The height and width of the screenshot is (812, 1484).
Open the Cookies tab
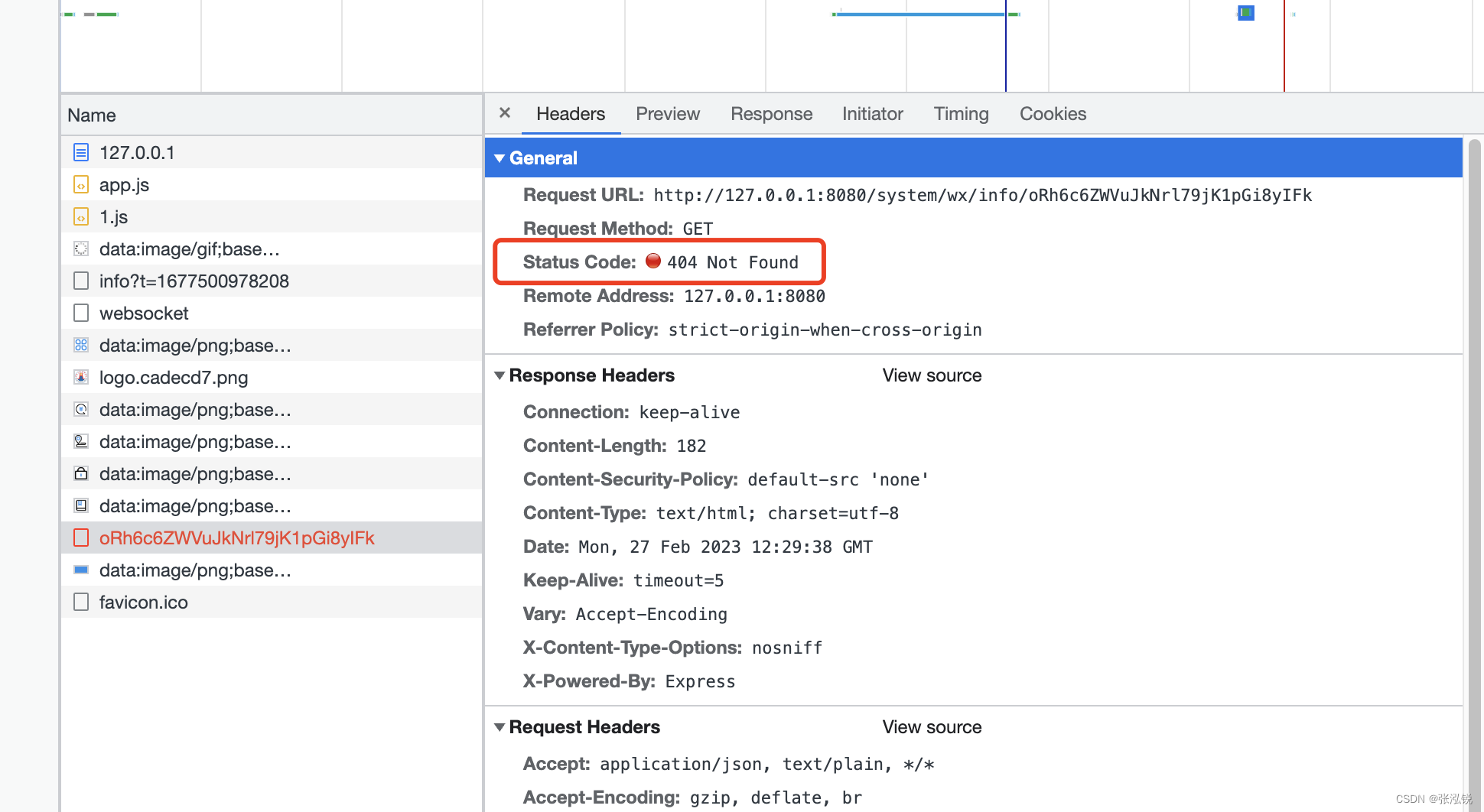click(1053, 114)
